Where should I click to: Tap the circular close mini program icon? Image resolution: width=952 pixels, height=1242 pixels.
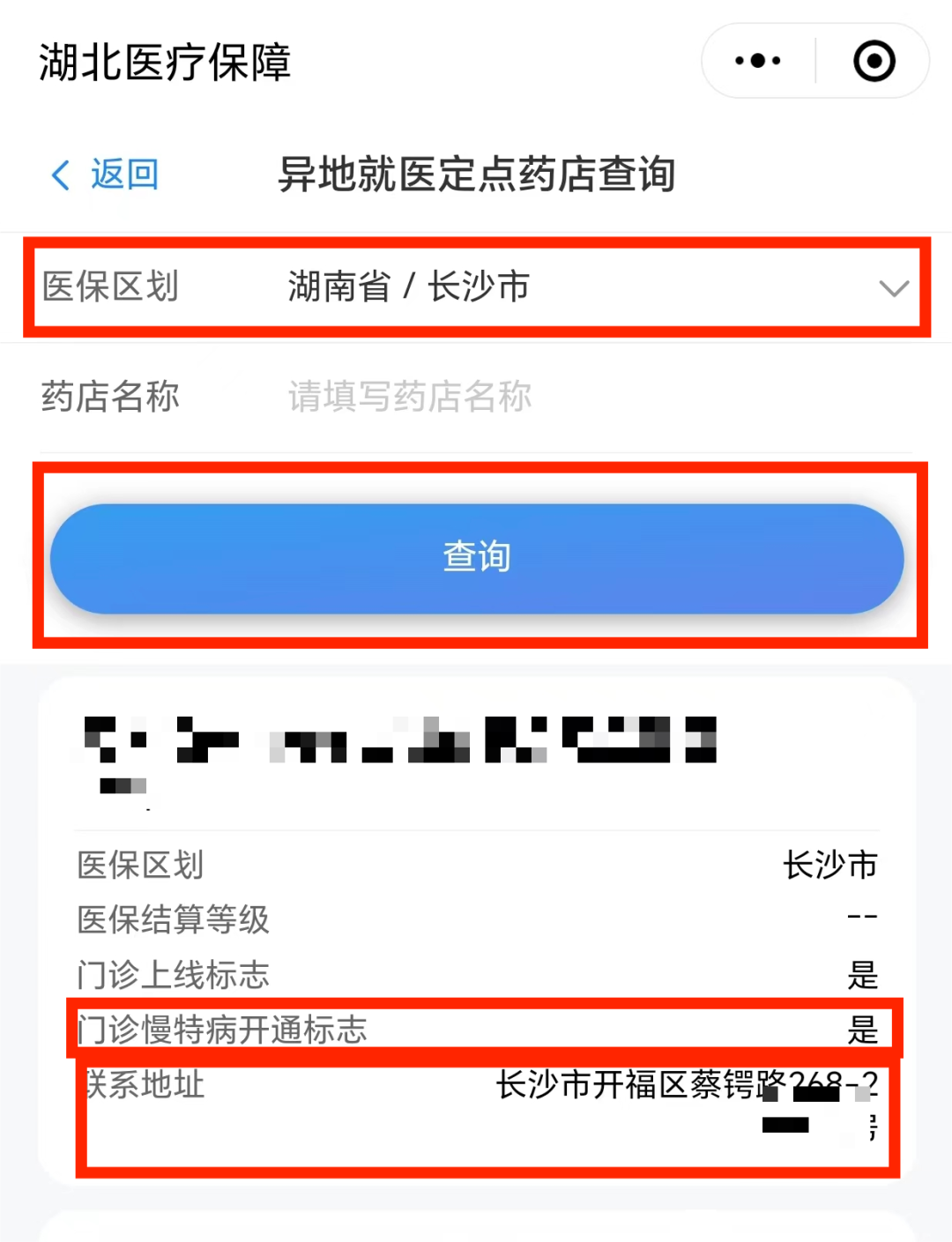[874, 61]
